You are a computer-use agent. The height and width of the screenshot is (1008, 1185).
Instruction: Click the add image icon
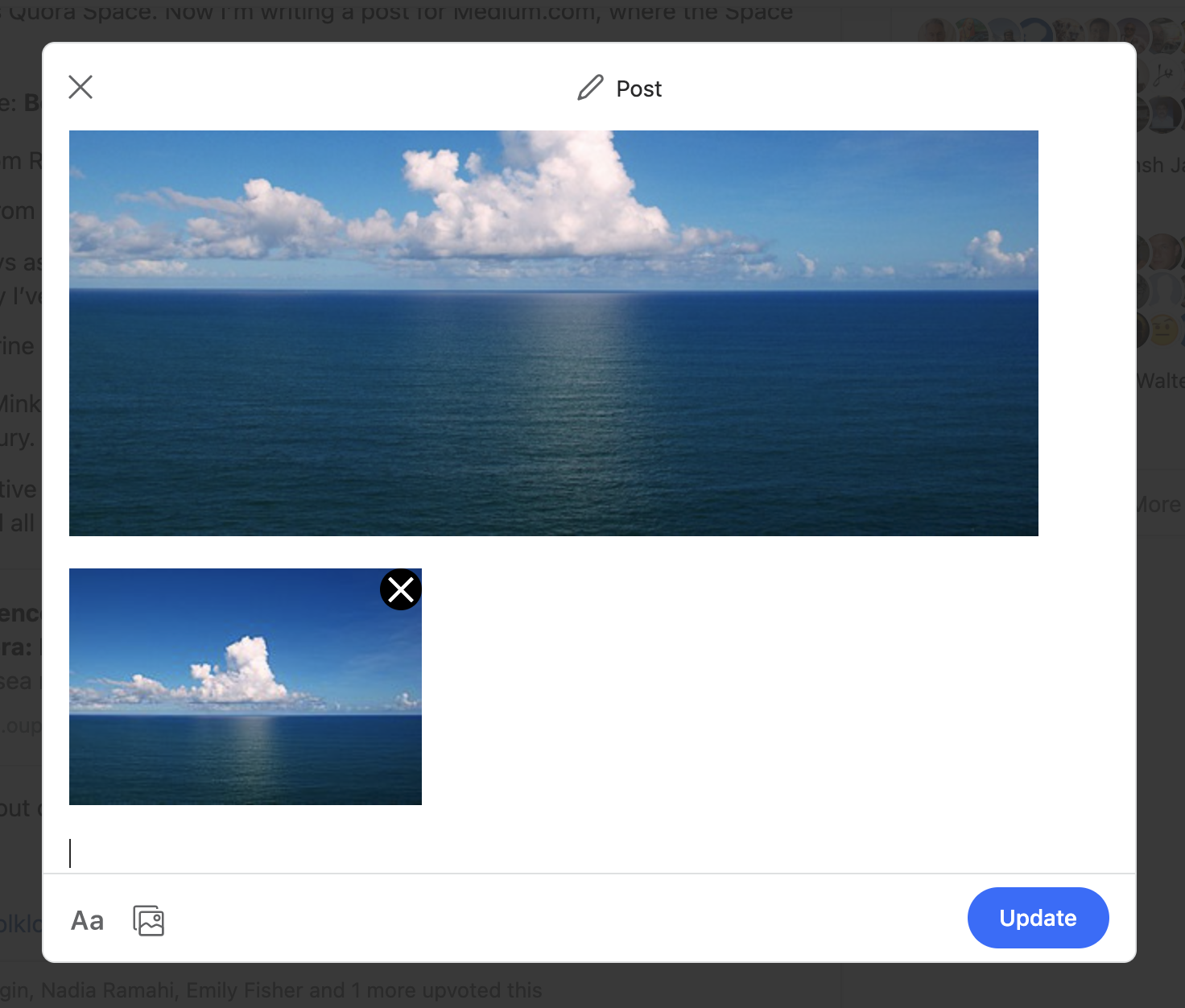(x=149, y=920)
